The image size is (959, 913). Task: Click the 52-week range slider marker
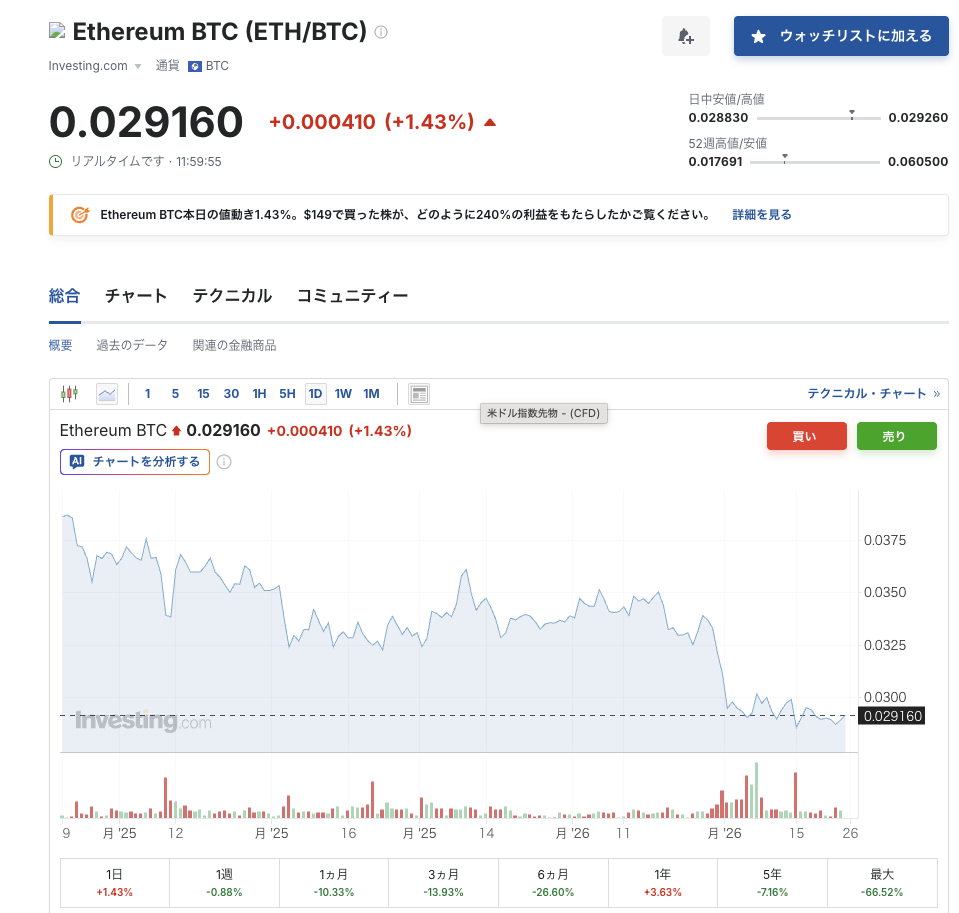tap(785, 157)
